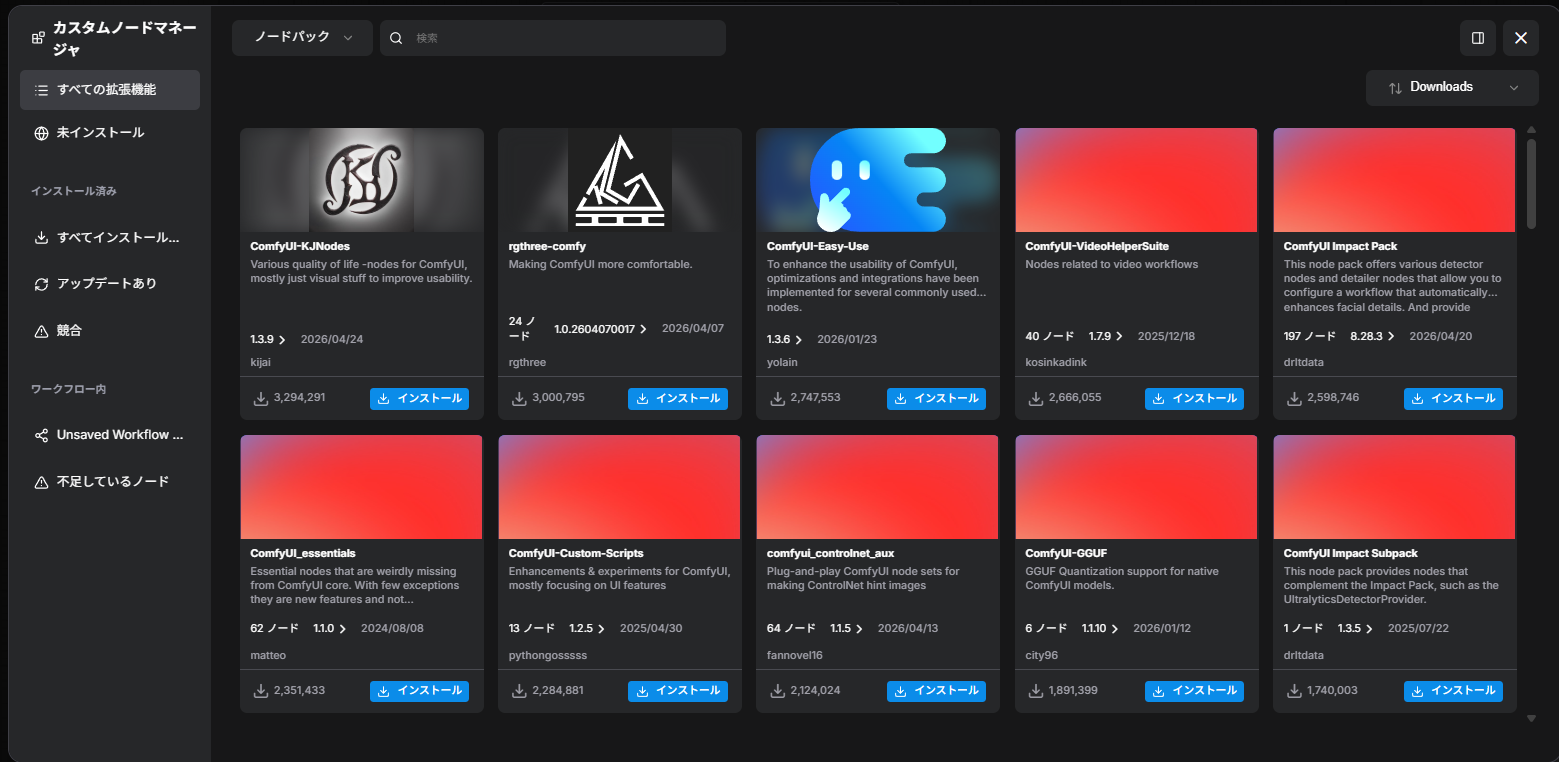The height and width of the screenshot is (762, 1559).
Task: Click download count icon on rgthree-comfy card
Action: 519,398
